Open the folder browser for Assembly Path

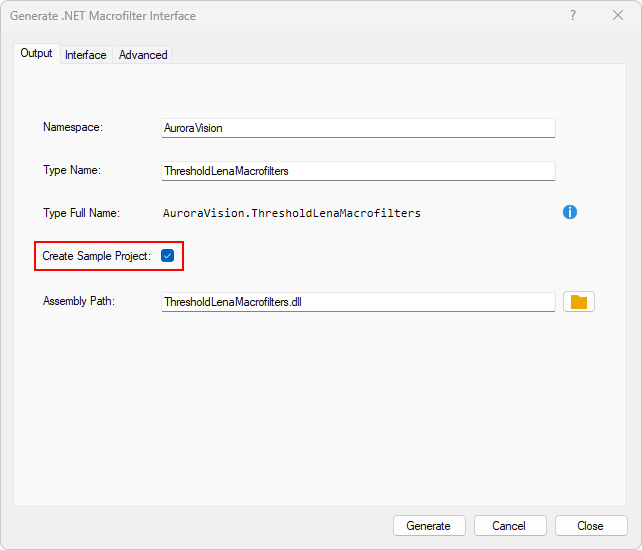[579, 302]
